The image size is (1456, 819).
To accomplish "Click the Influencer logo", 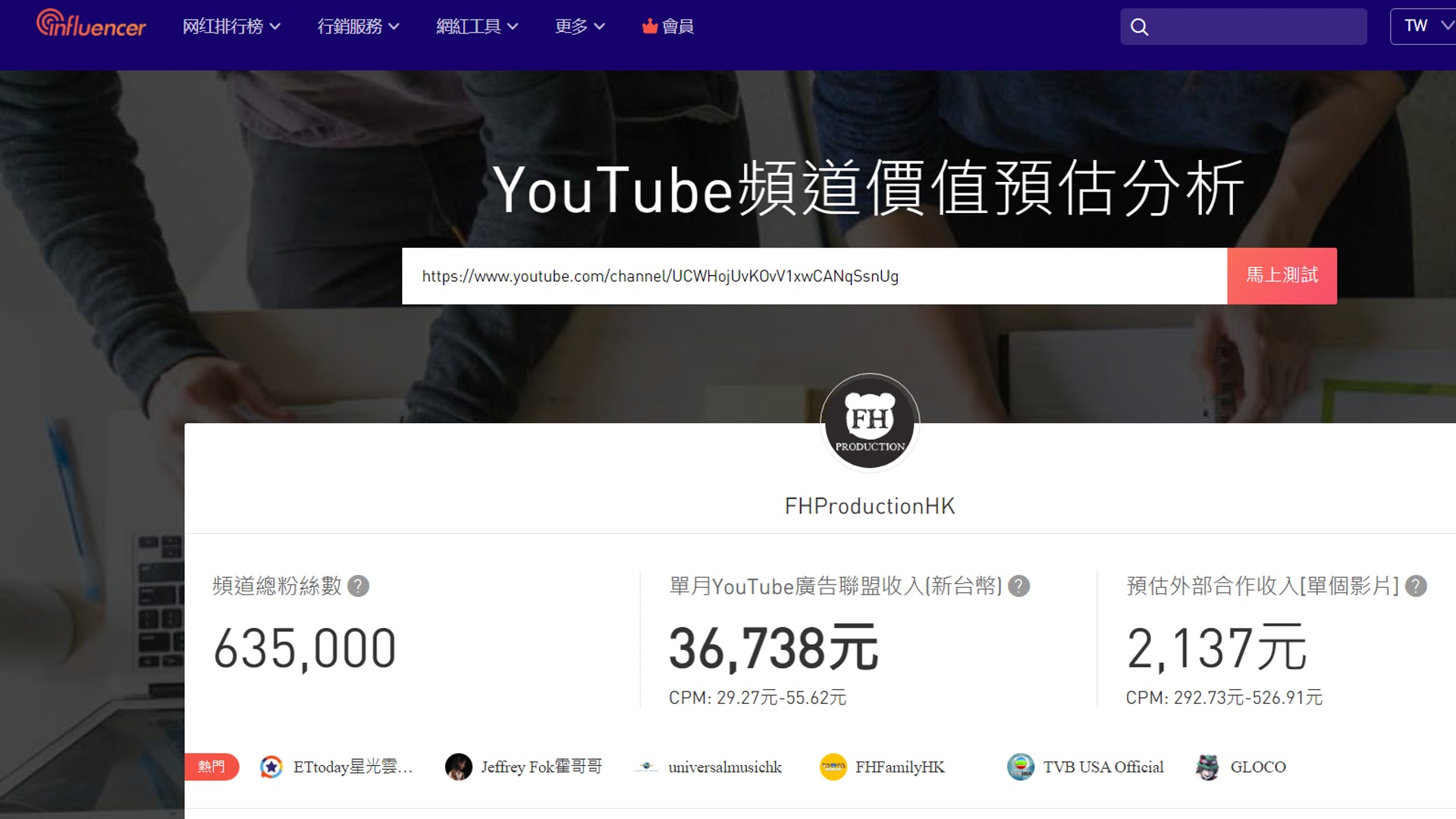I will 91,24.
